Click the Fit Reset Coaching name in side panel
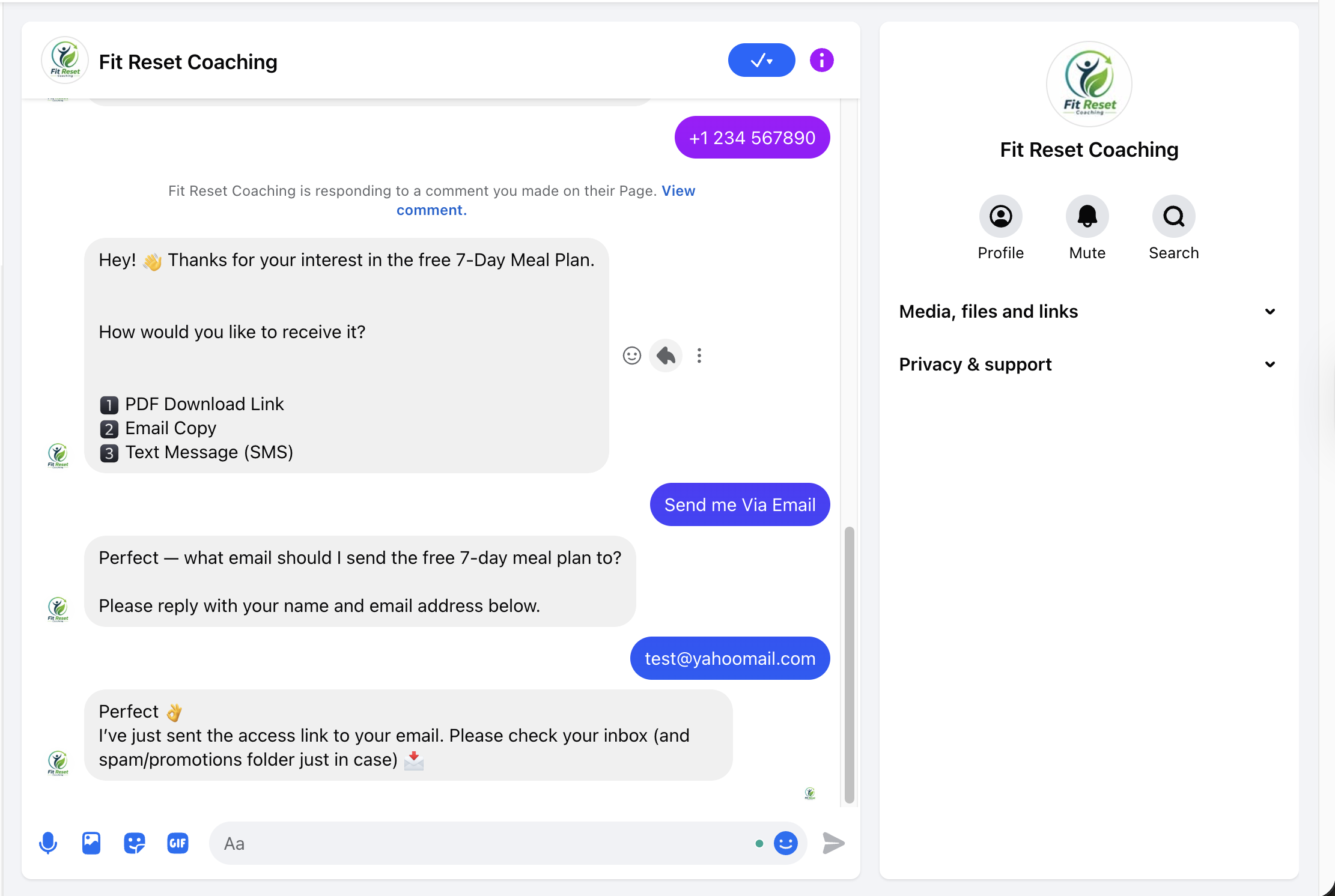 click(1089, 150)
